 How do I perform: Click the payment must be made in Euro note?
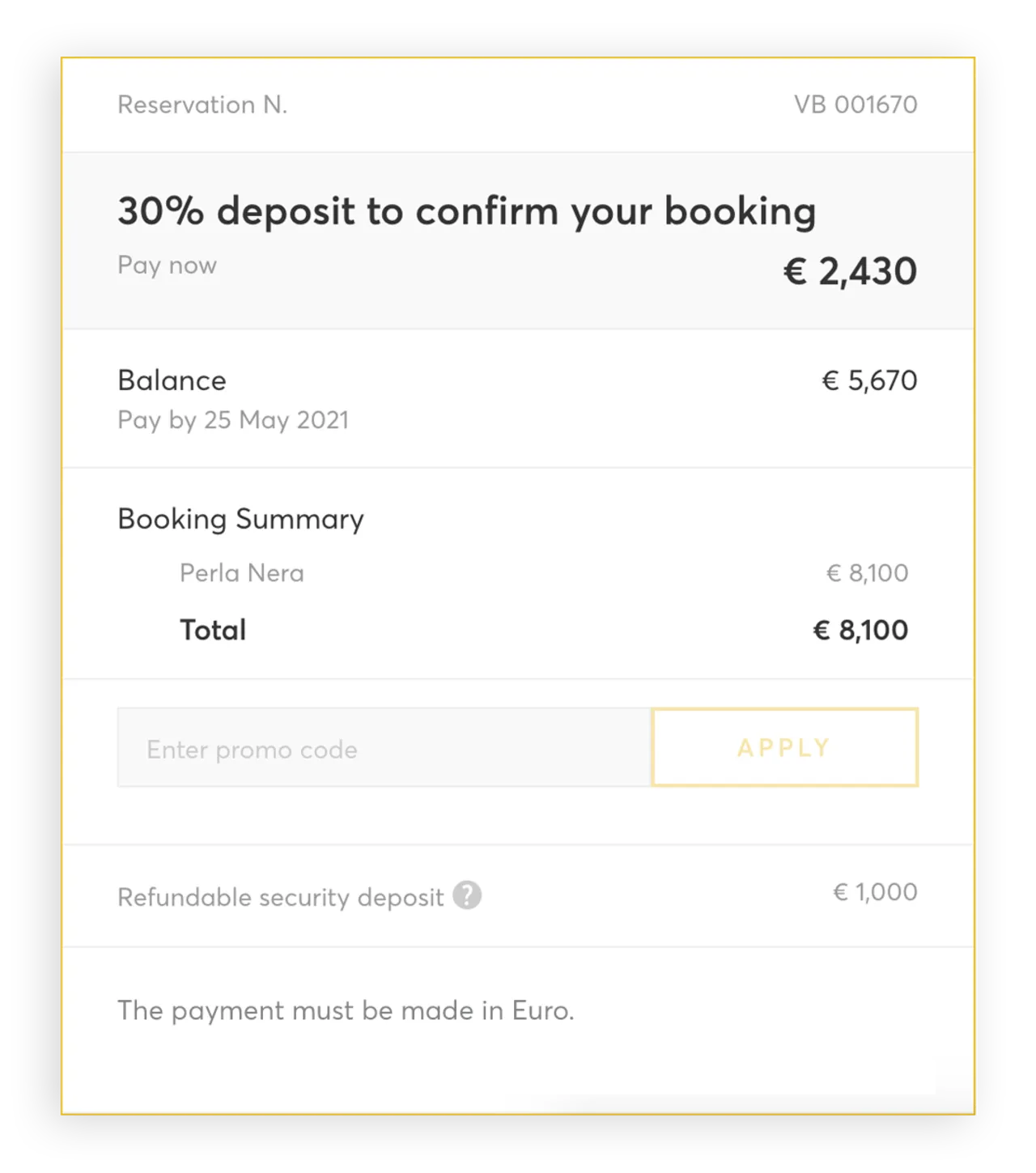(x=346, y=1010)
